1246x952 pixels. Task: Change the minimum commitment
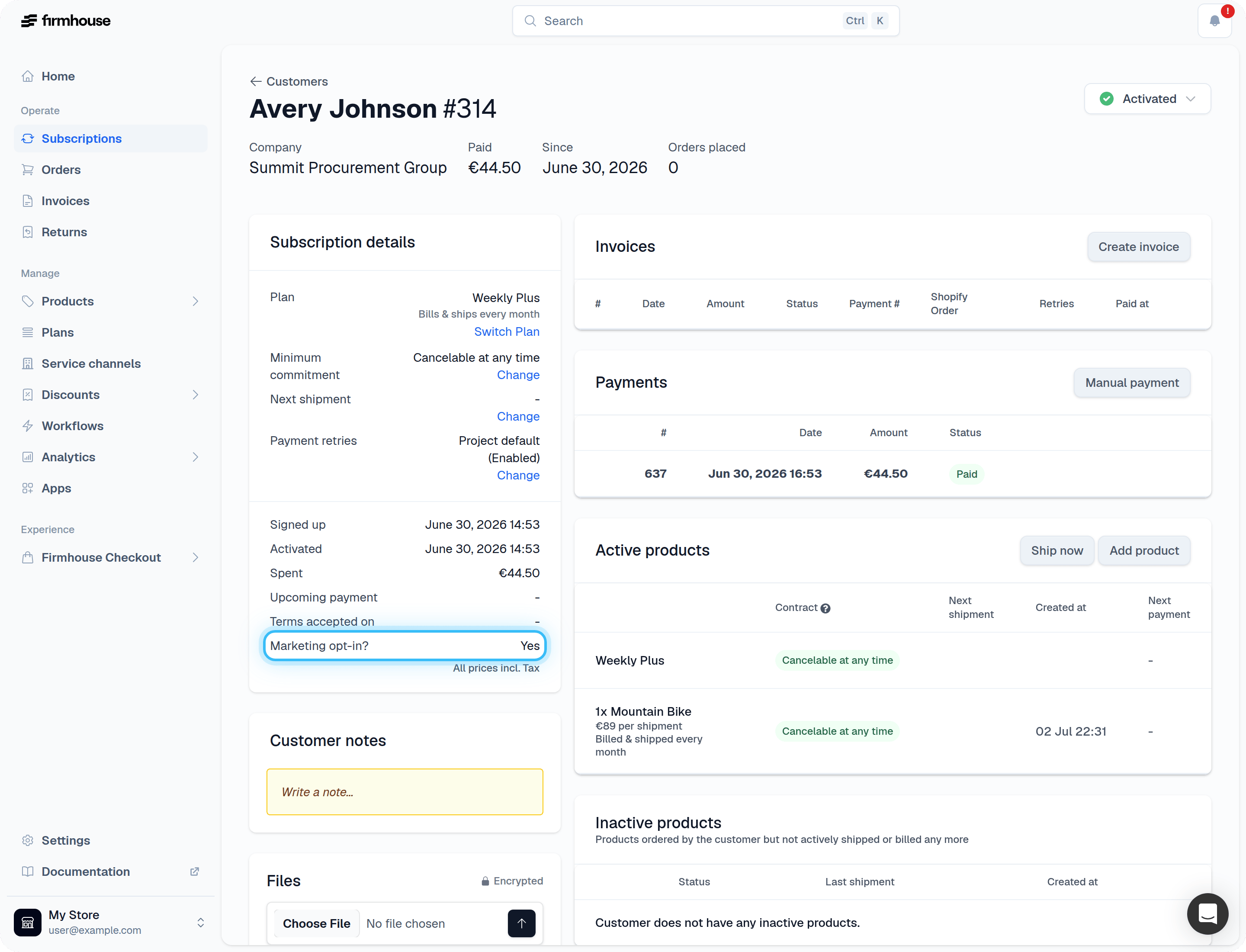[518, 375]
